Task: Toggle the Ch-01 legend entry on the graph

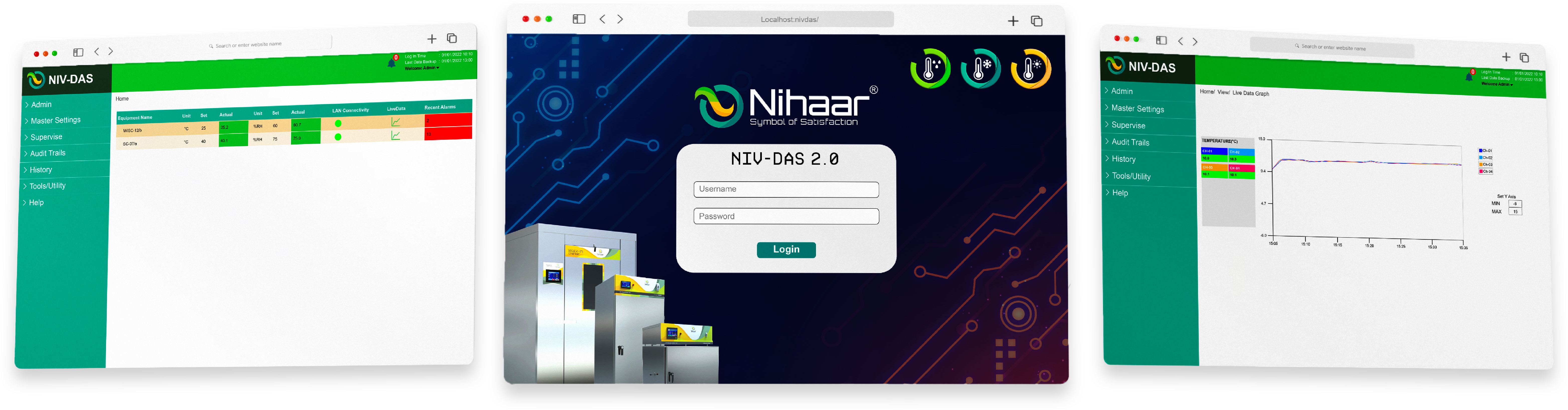Action: click(x=1485, y=150)
